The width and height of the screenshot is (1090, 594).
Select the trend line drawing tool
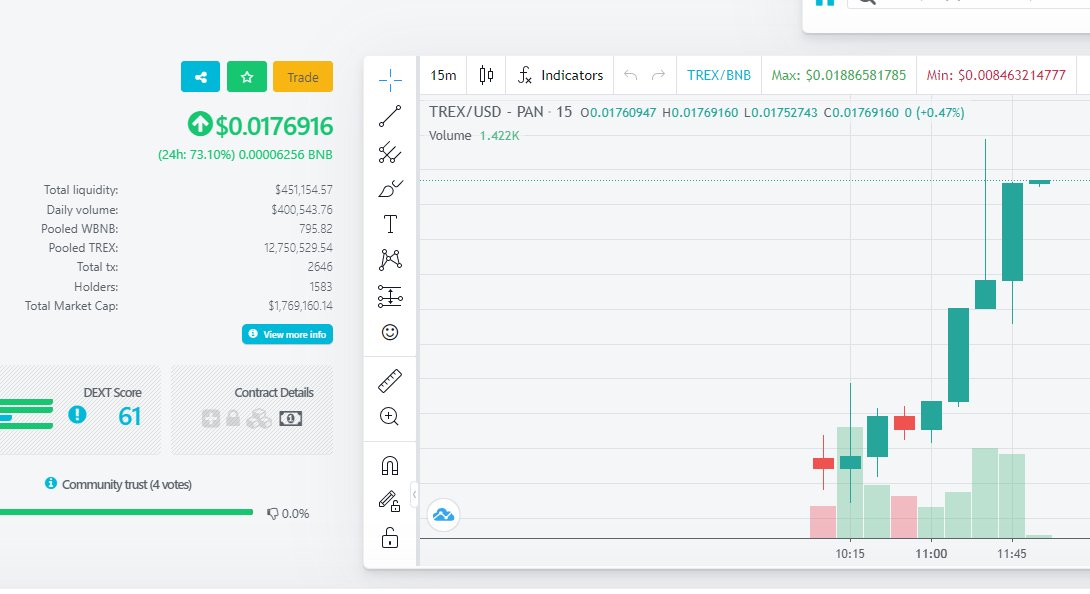point(390,116)
